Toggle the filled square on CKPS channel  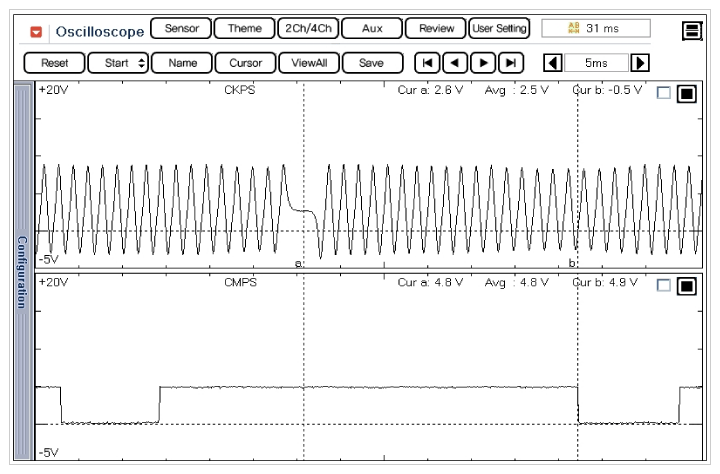pyautogui.click(x=686, y=94)
